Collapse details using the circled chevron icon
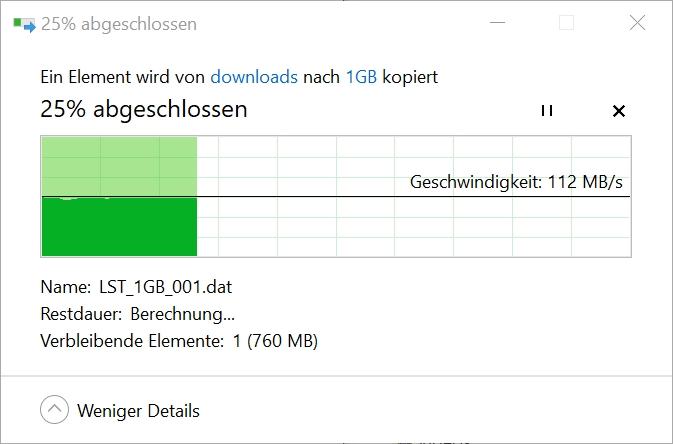 click(x=55, y=410)
